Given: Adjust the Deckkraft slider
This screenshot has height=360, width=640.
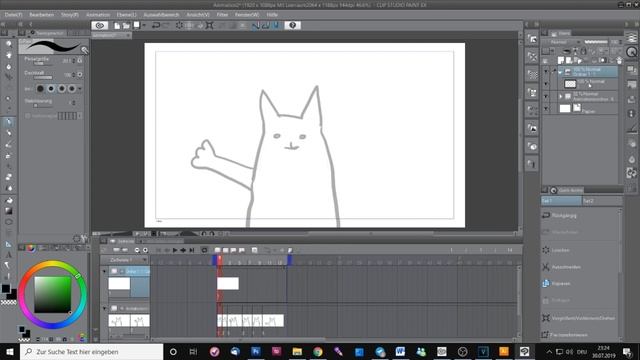Looking at the screenshot, I should coord(43,78).
